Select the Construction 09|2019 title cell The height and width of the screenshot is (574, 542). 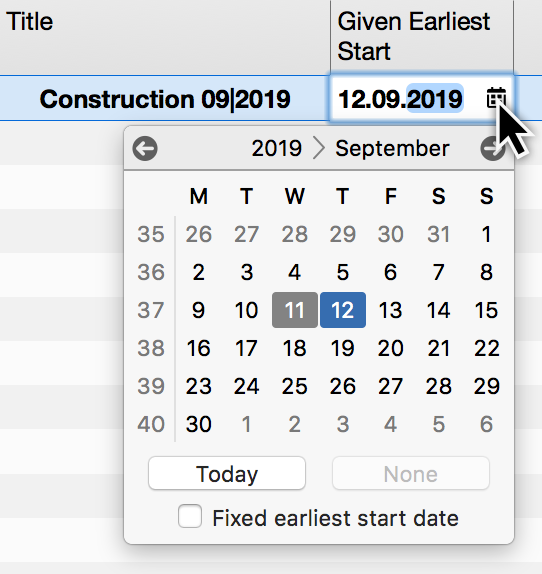(x=165, y=99)
